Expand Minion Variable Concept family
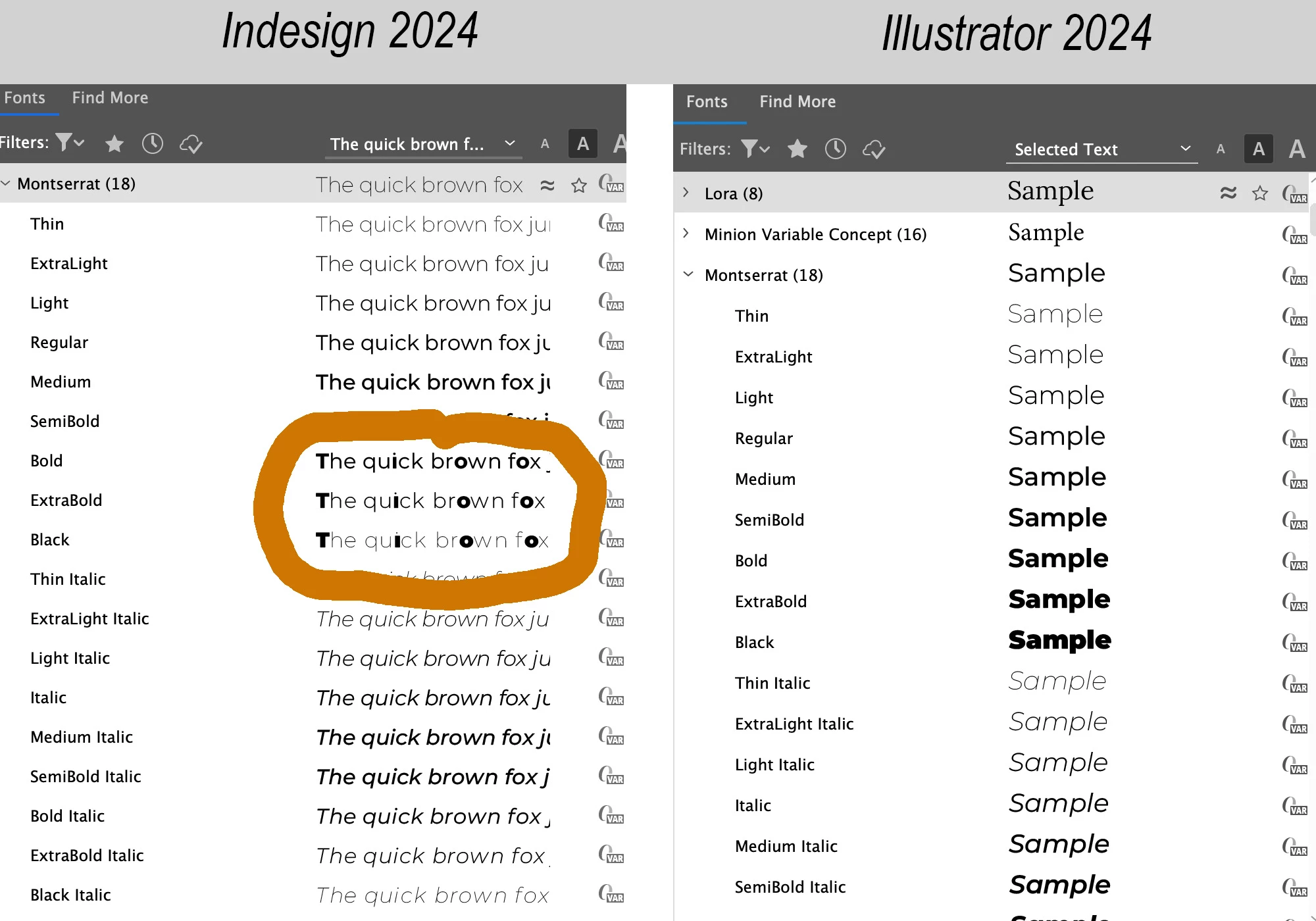 pos(686,234)
